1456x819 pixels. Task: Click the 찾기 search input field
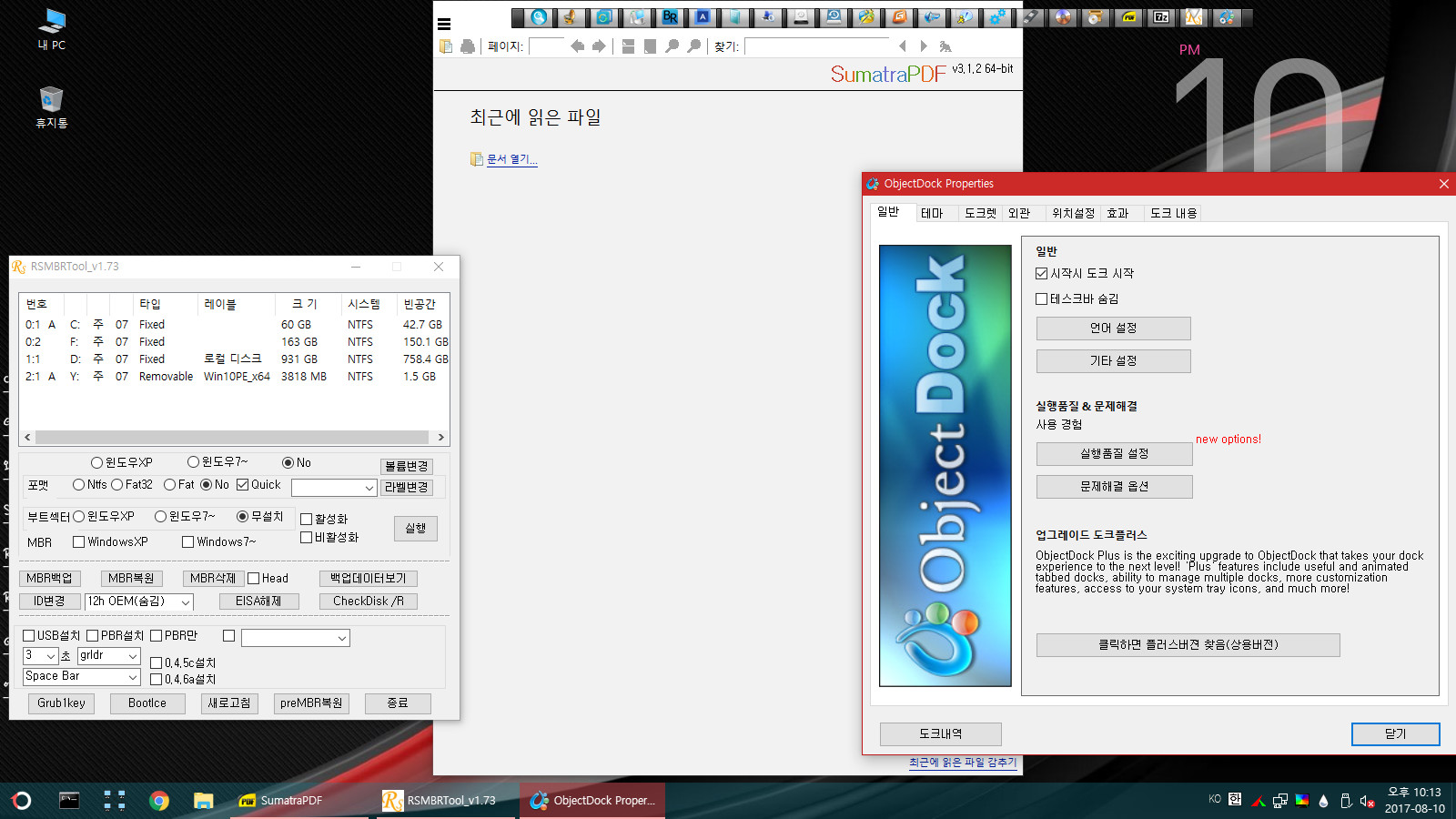(x=817, y=46)
